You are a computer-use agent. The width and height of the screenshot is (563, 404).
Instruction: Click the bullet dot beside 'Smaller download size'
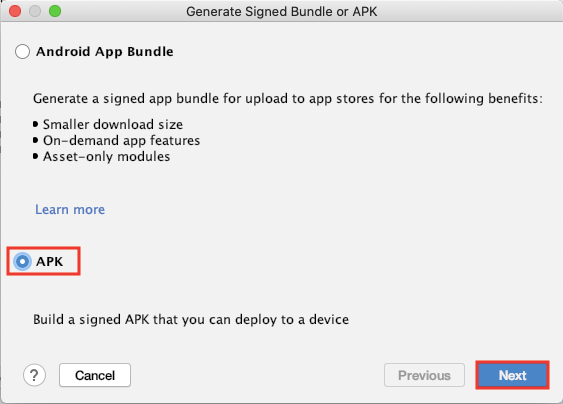tap(35, 124)
